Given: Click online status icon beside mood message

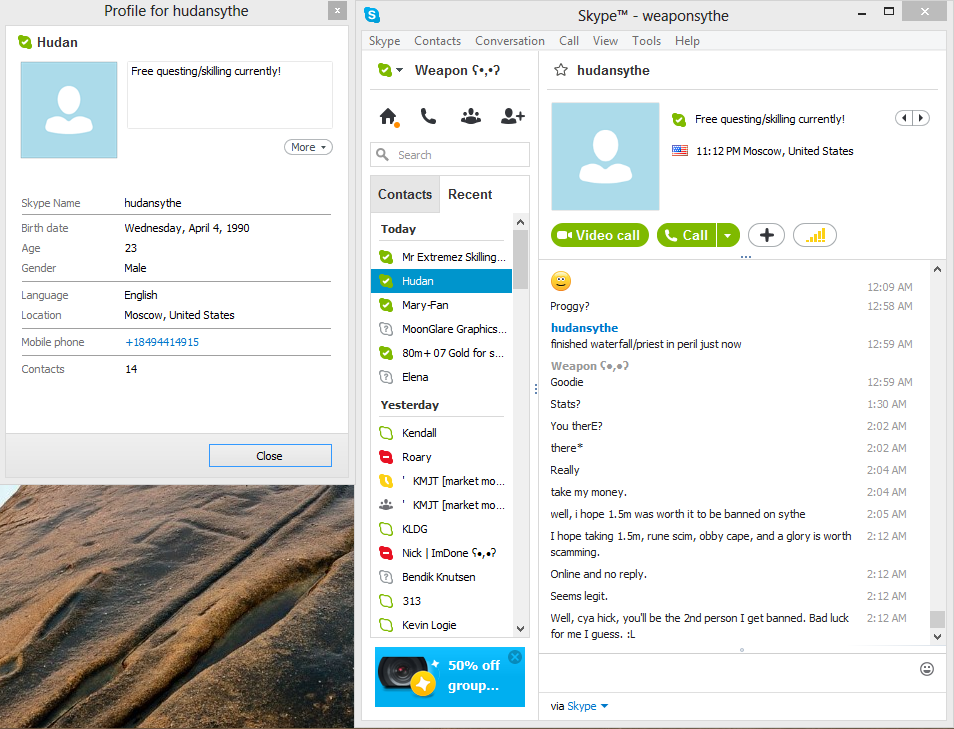Looking at the screenshot, I should pos(679,119).
